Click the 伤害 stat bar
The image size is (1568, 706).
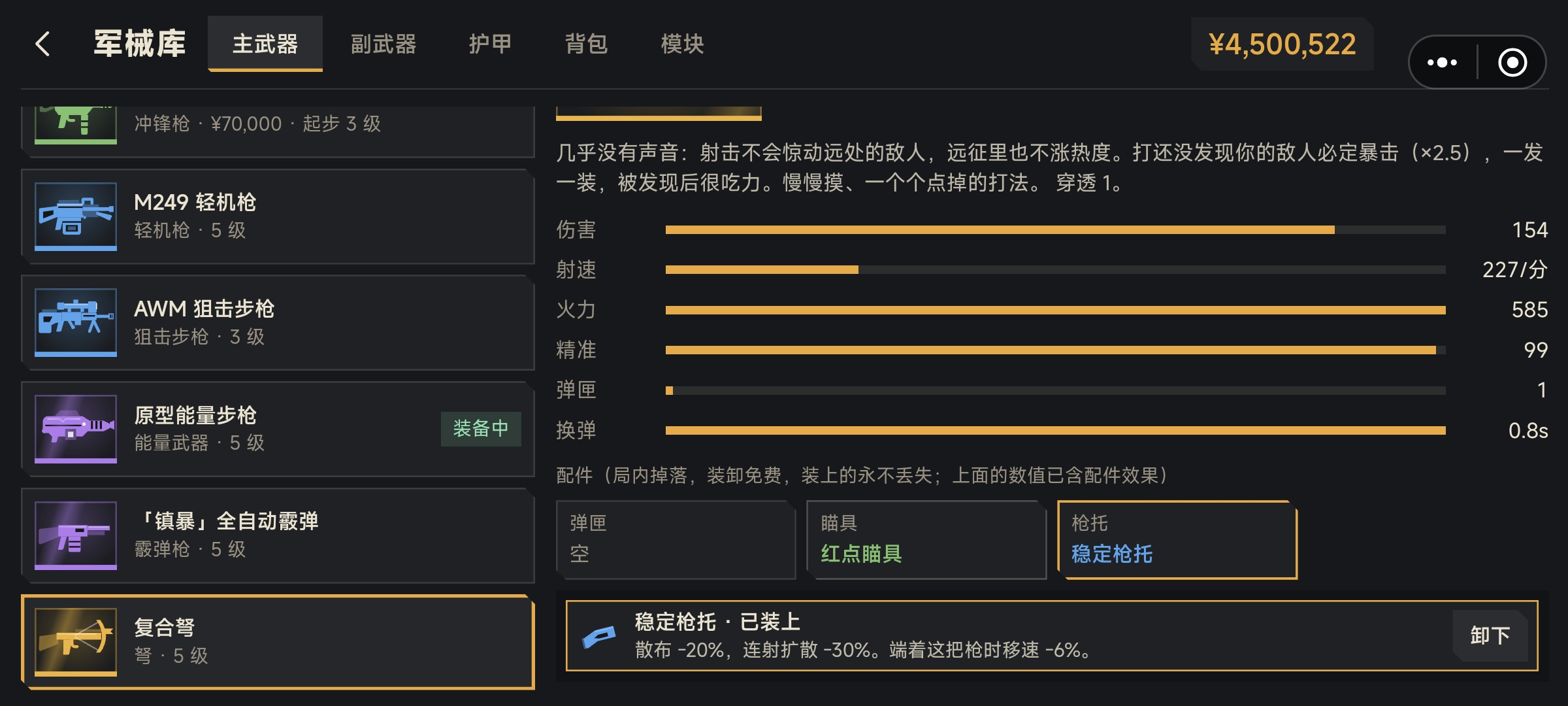(x=1055, y=230)
